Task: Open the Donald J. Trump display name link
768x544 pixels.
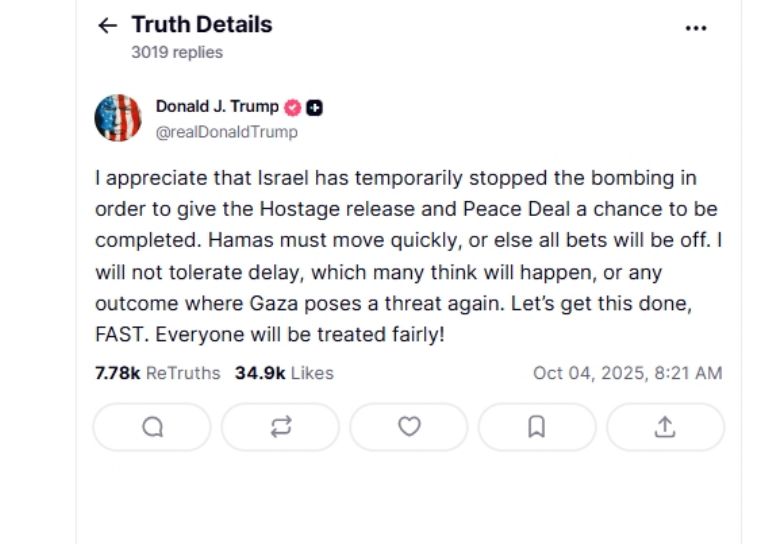Action: 217,107
